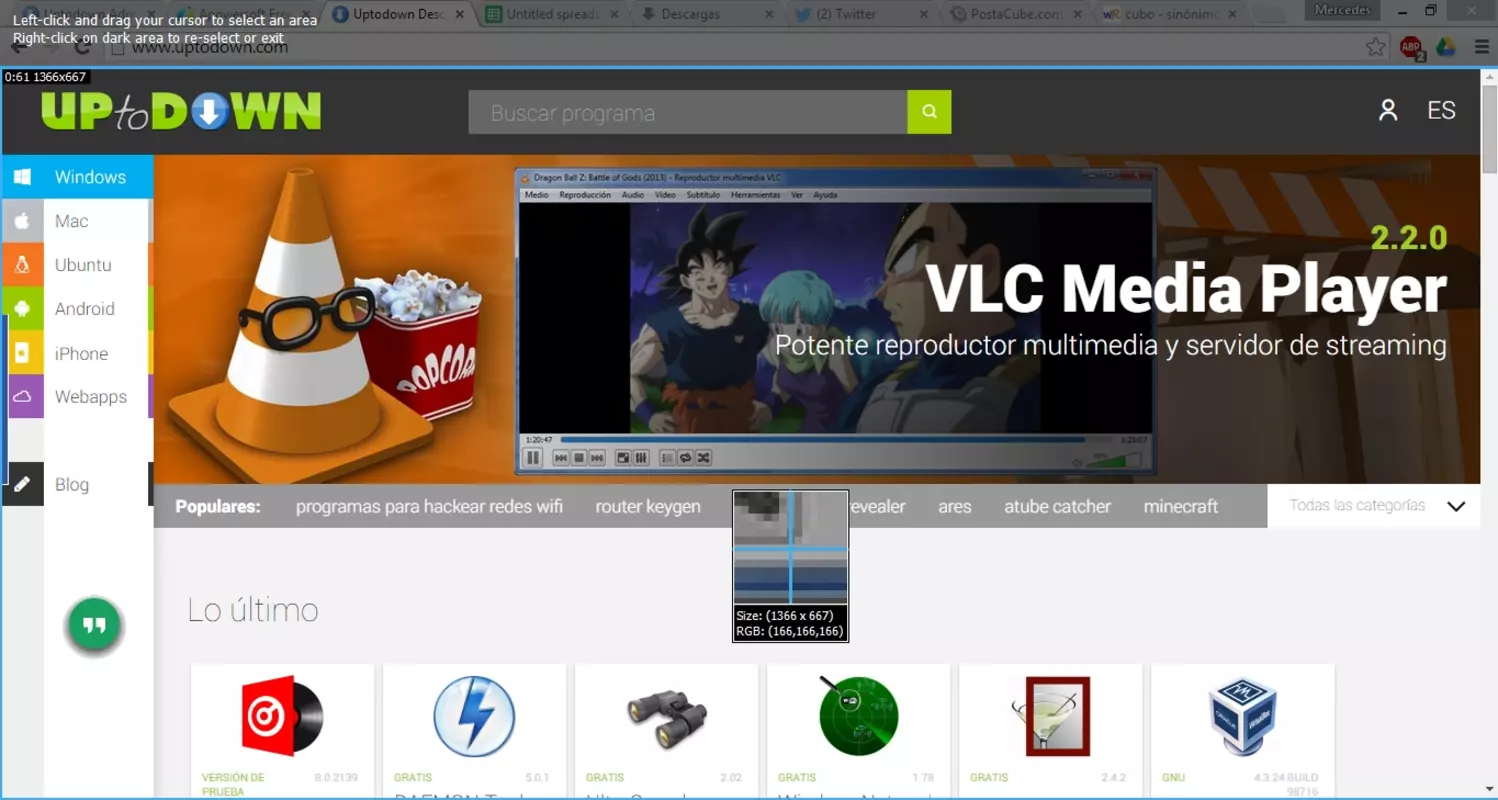Expand the Todas las categorías dropdown

click(1376, 506)
